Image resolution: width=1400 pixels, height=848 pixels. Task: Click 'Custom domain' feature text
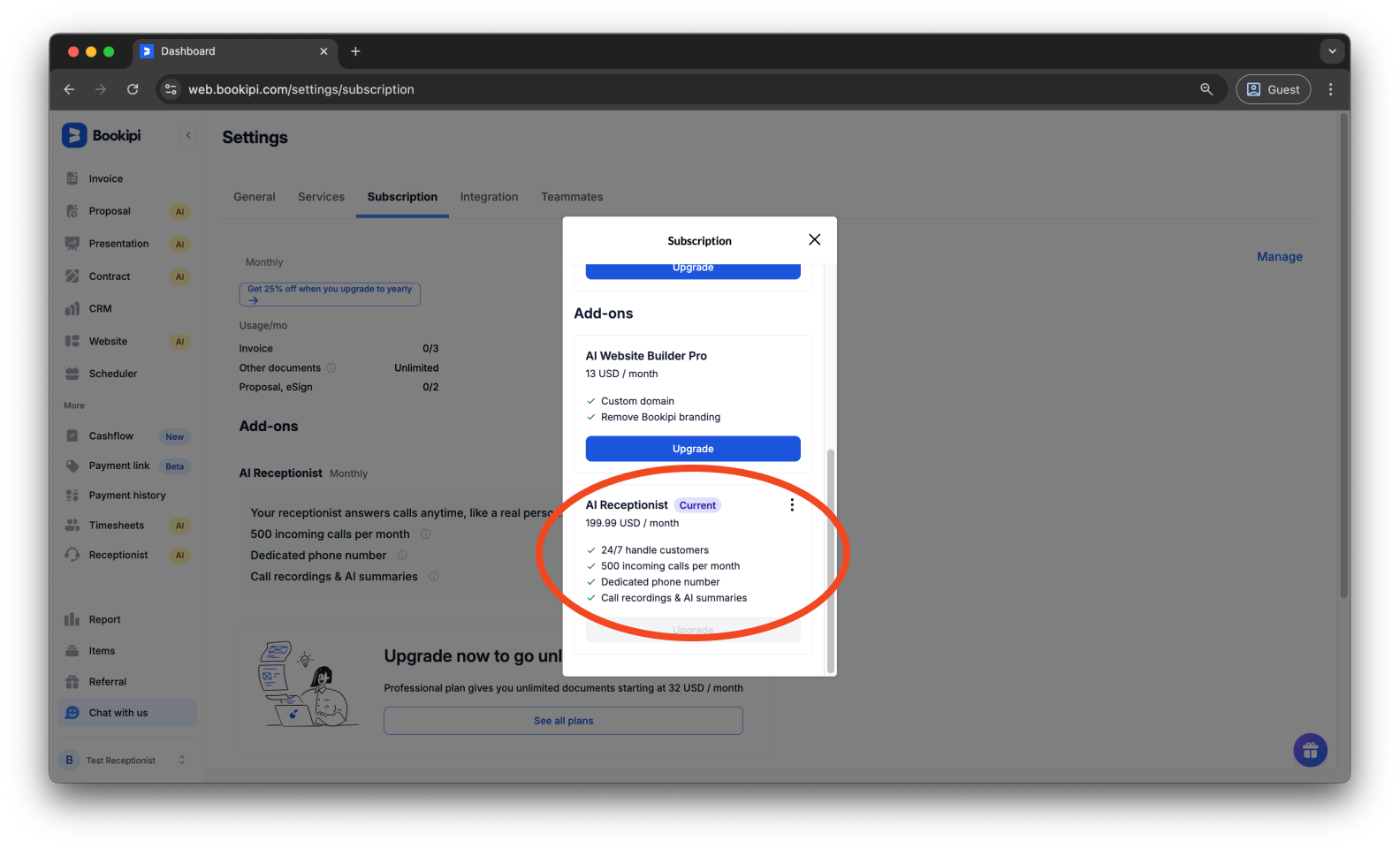(x=637, y=401)
